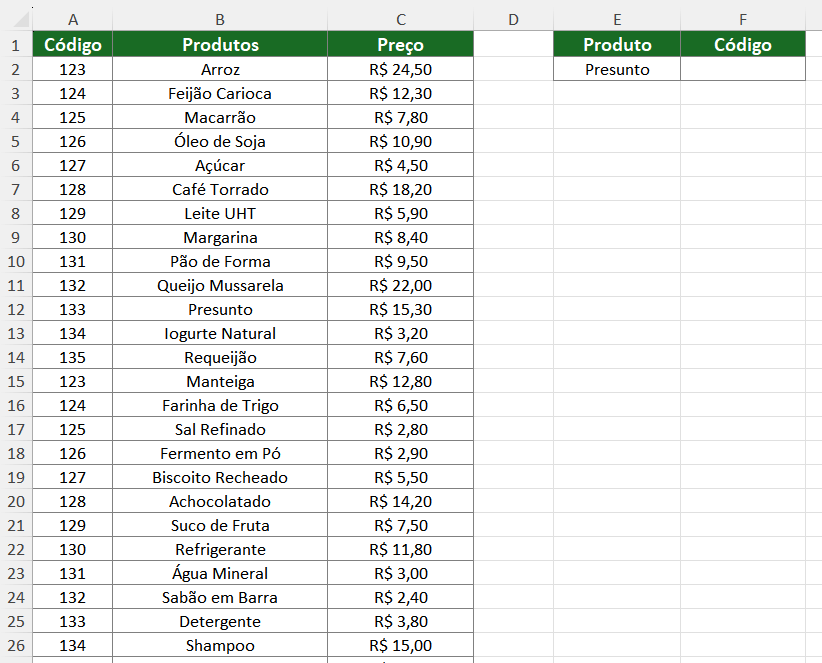Select the Shampoo product cell
Viewport: 822px width, 663px height.
[220, 646]
